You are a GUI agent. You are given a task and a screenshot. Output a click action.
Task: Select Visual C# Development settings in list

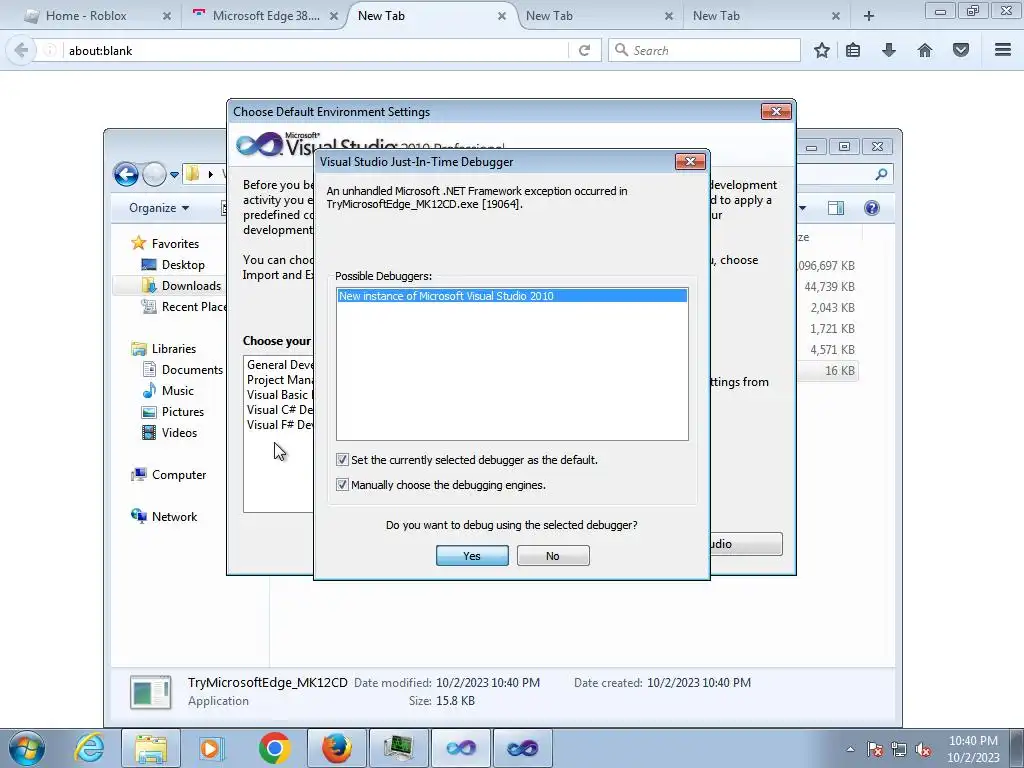(x=280, y=409)
